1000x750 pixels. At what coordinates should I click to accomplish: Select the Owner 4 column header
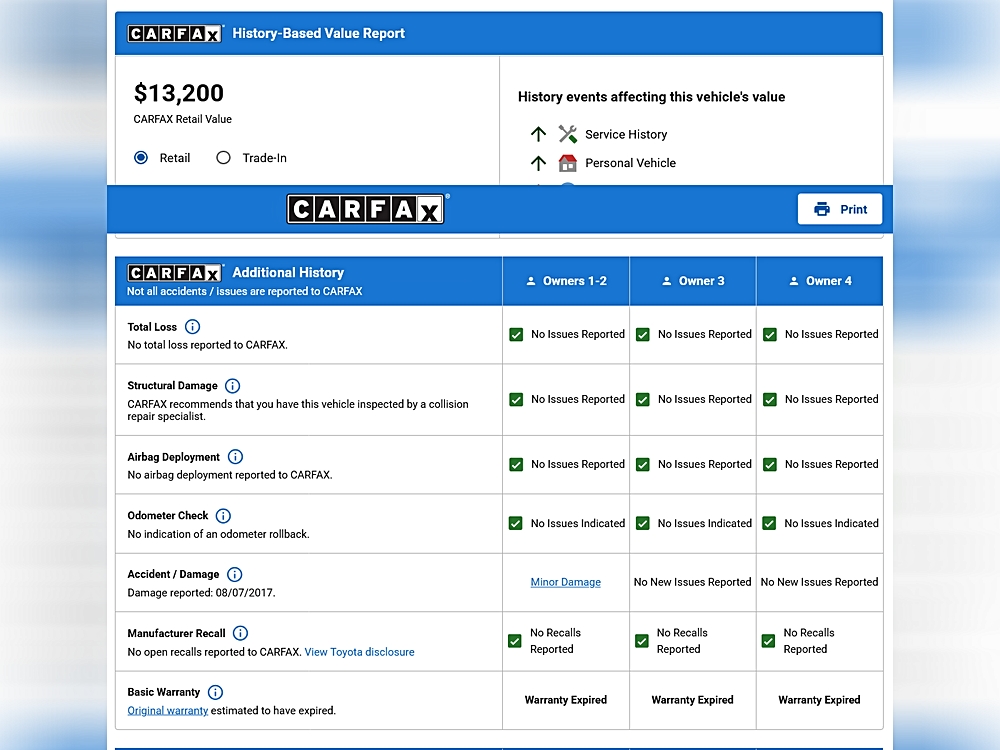[820, 281]
